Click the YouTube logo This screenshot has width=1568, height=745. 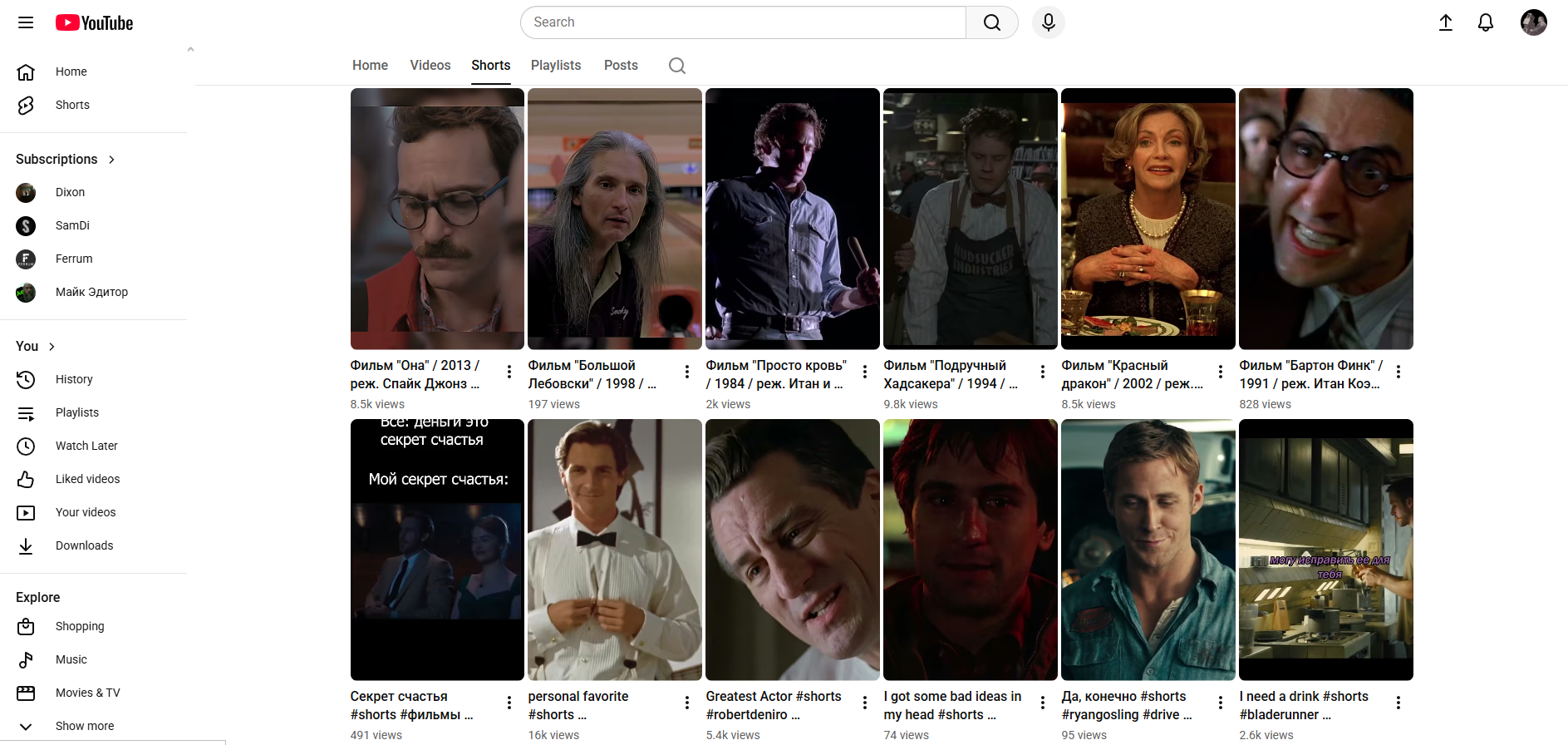(94, 22)
